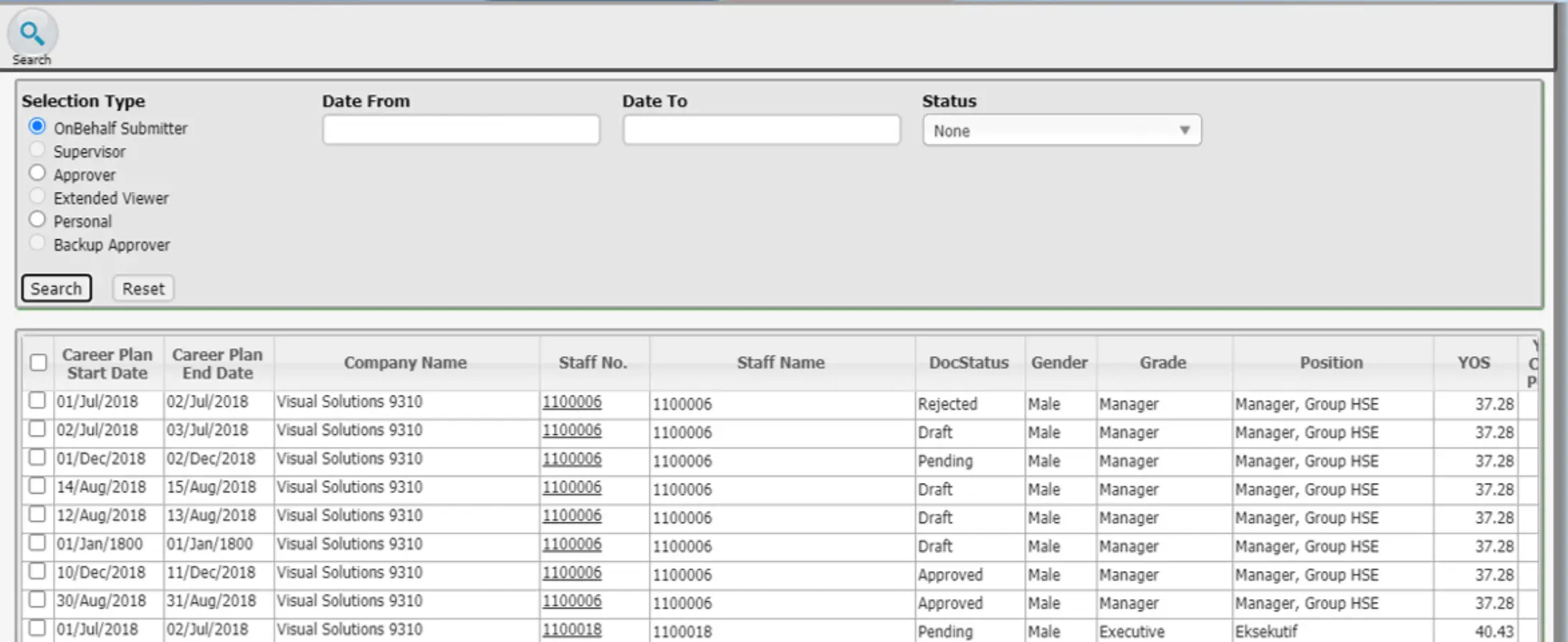The image size is (1568, 642).
Task: Tick the checkbox for the 01/Jan/1800 row
Action: [37, 543]
